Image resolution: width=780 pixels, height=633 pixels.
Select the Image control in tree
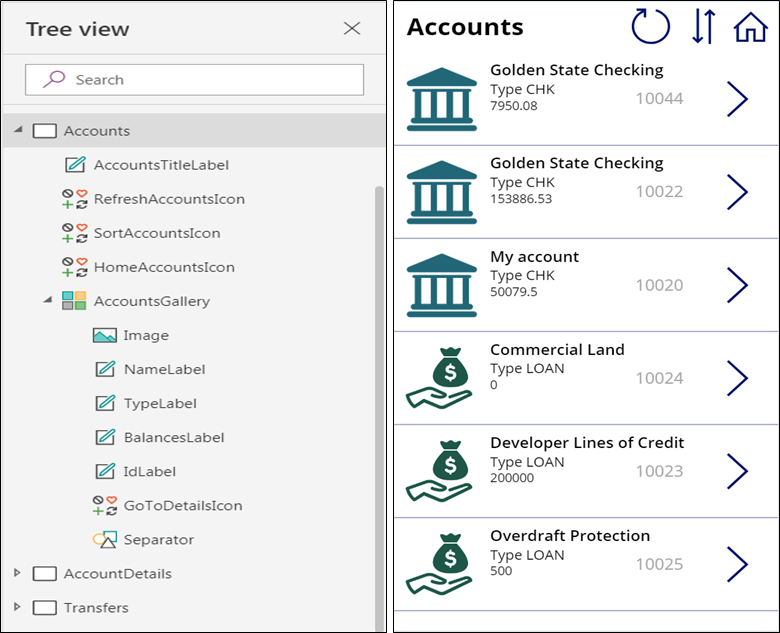[x=146, y=335]
